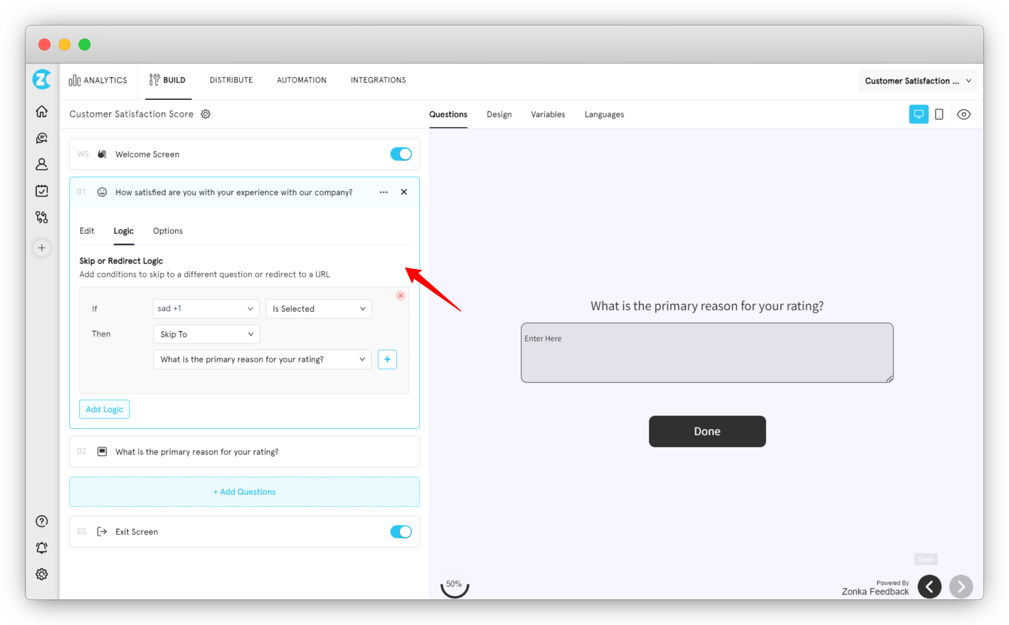Open the Customer Satisfaction survey selector dropdown
The image size is (1009, 625).
point(916,80)
